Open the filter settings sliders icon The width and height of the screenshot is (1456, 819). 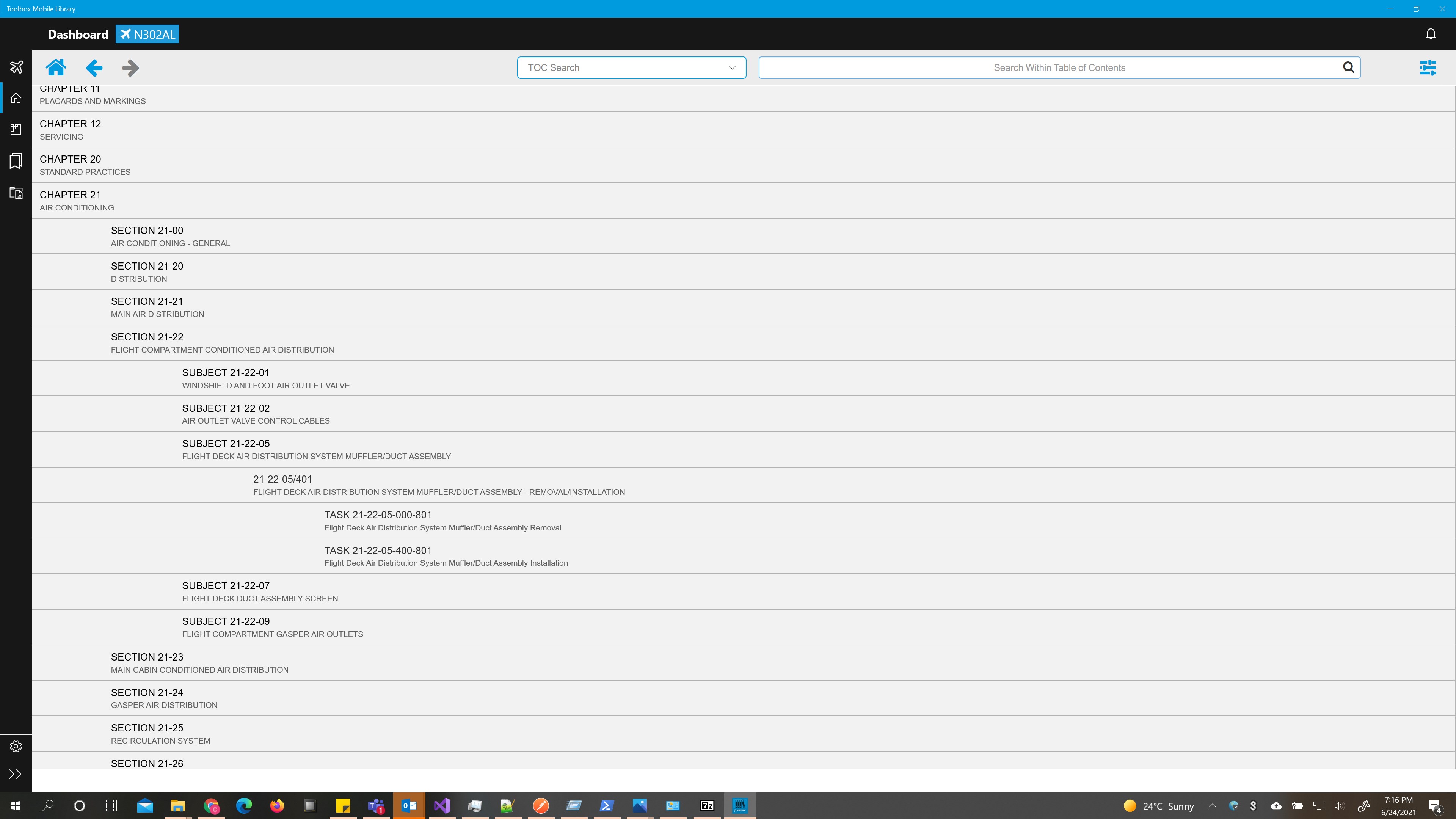click(x=1427, y=68)
